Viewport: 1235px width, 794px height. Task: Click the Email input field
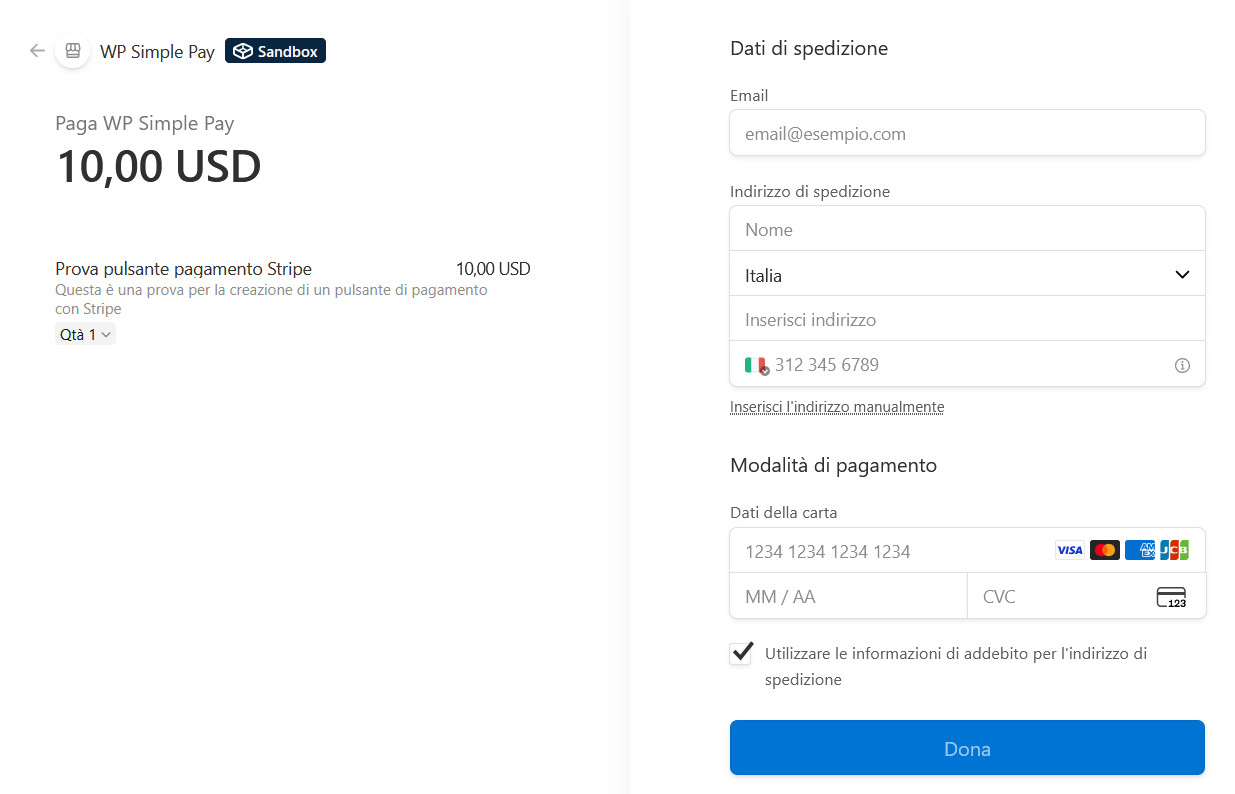(x=967, y=132)
